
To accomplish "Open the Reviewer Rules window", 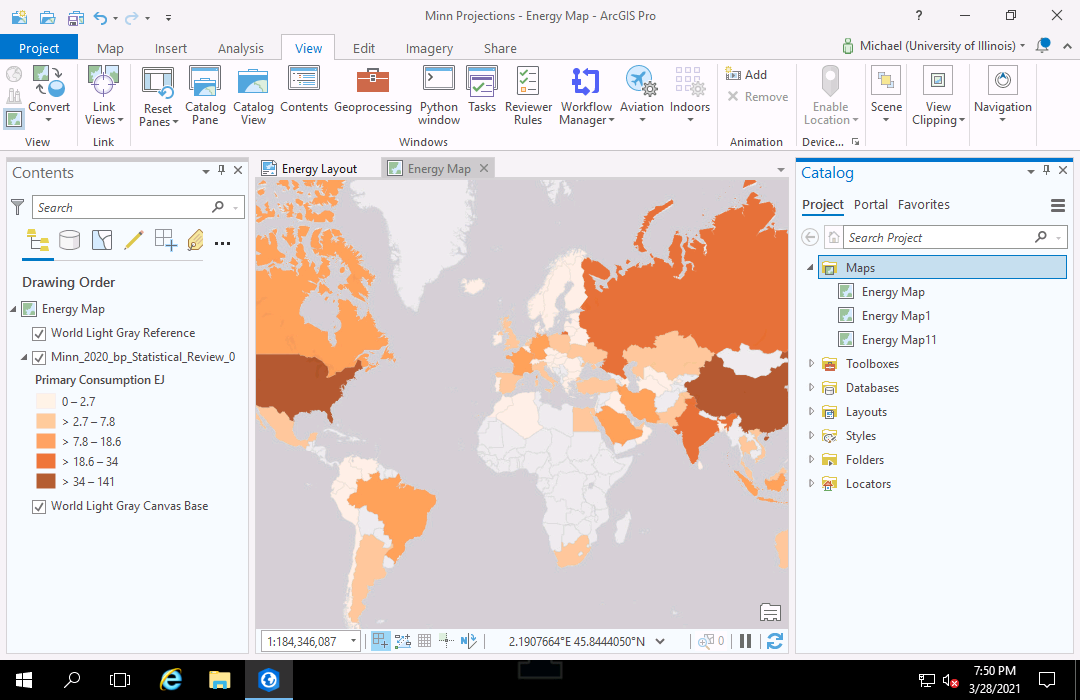I will [x=528, y=90].
